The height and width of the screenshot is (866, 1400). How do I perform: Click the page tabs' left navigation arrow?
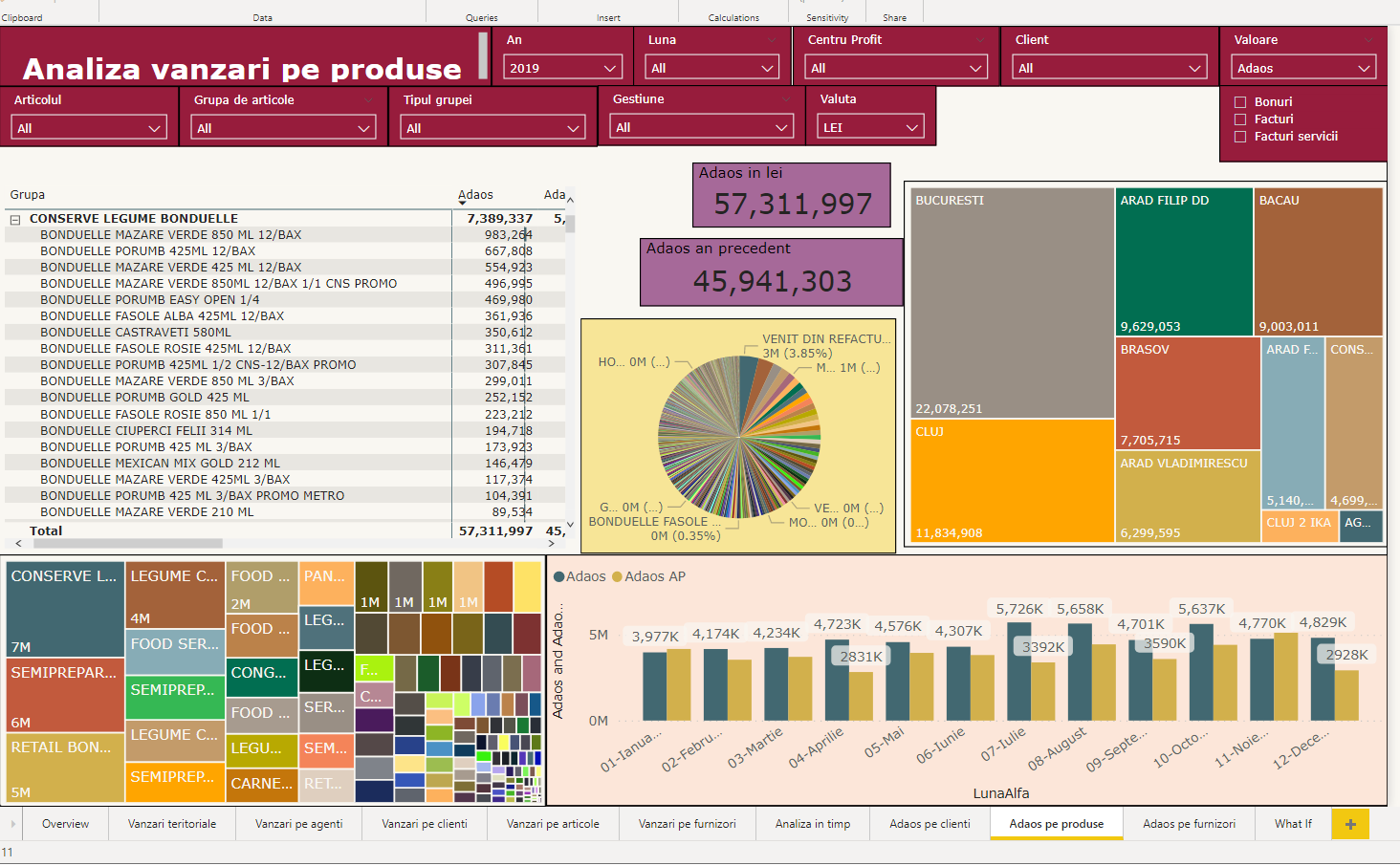(x=12, y=824)
